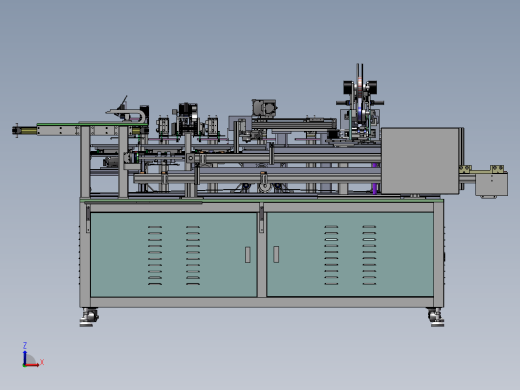Click the right green cabinet door panel

350,254
